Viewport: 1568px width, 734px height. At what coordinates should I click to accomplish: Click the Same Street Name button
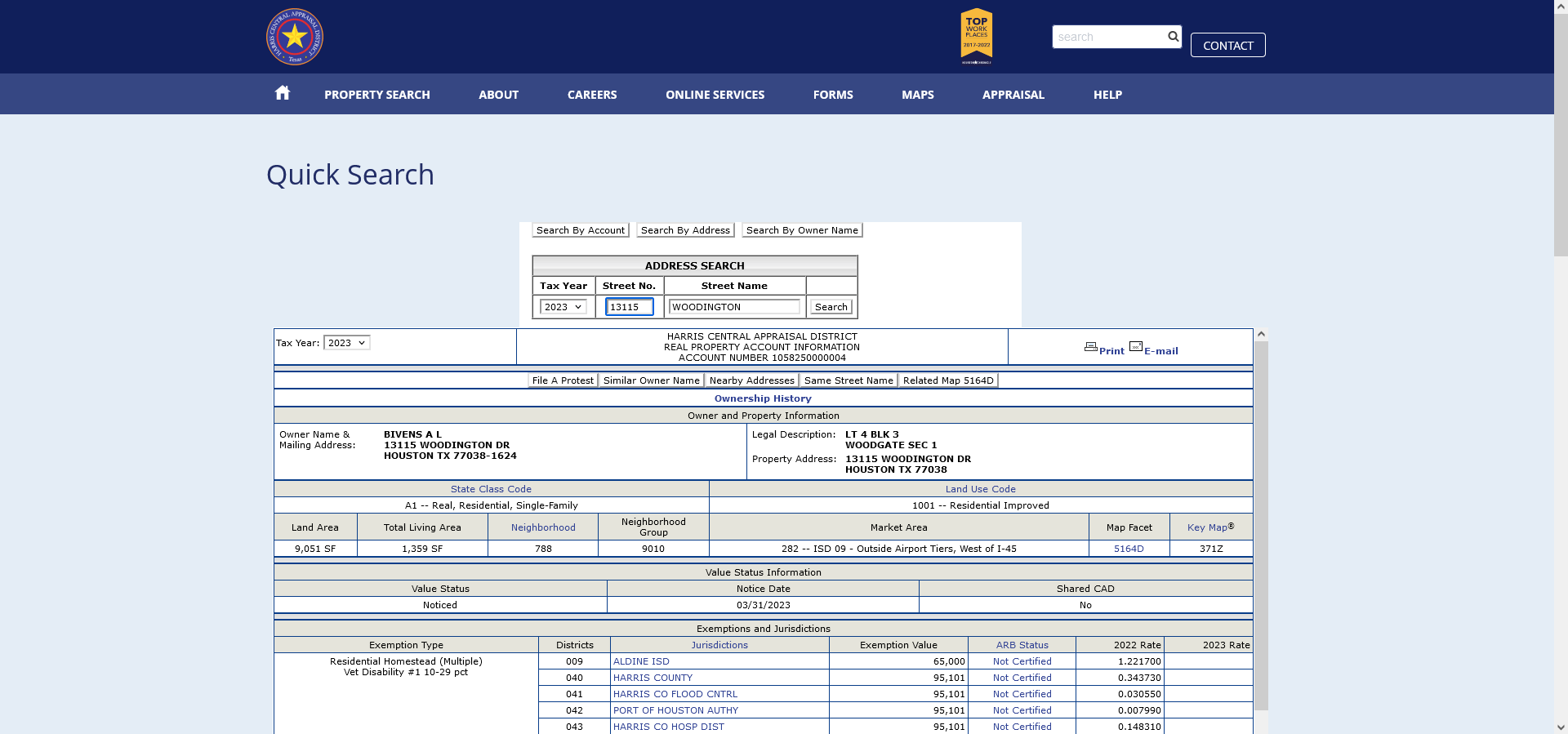[x=849, y=380]
